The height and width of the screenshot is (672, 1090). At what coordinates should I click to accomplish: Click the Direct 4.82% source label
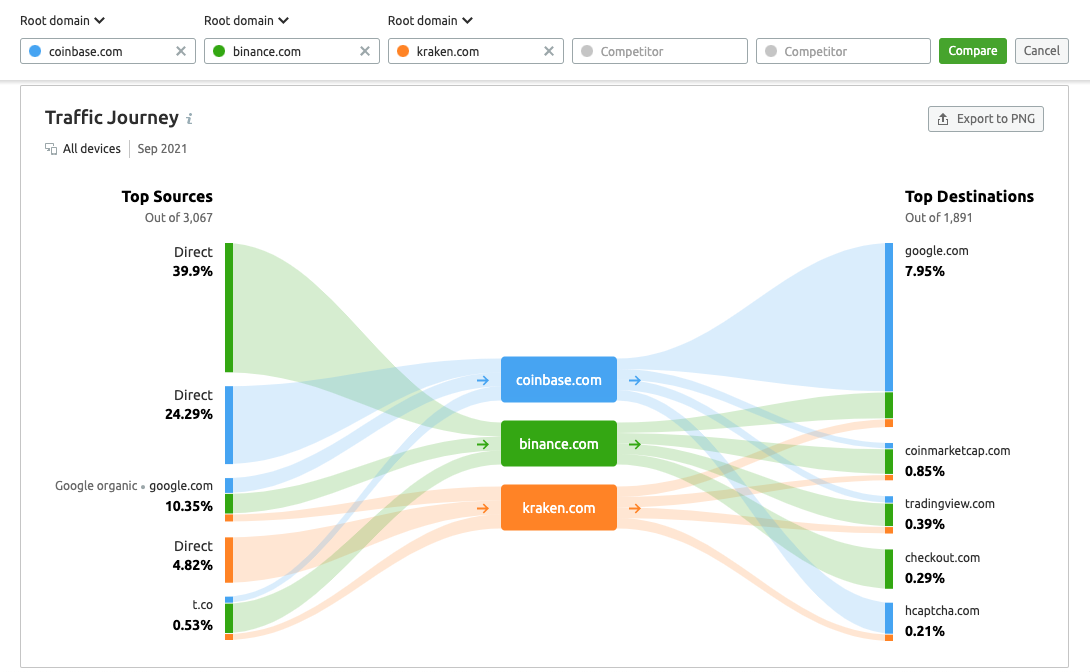click(193, 555)
